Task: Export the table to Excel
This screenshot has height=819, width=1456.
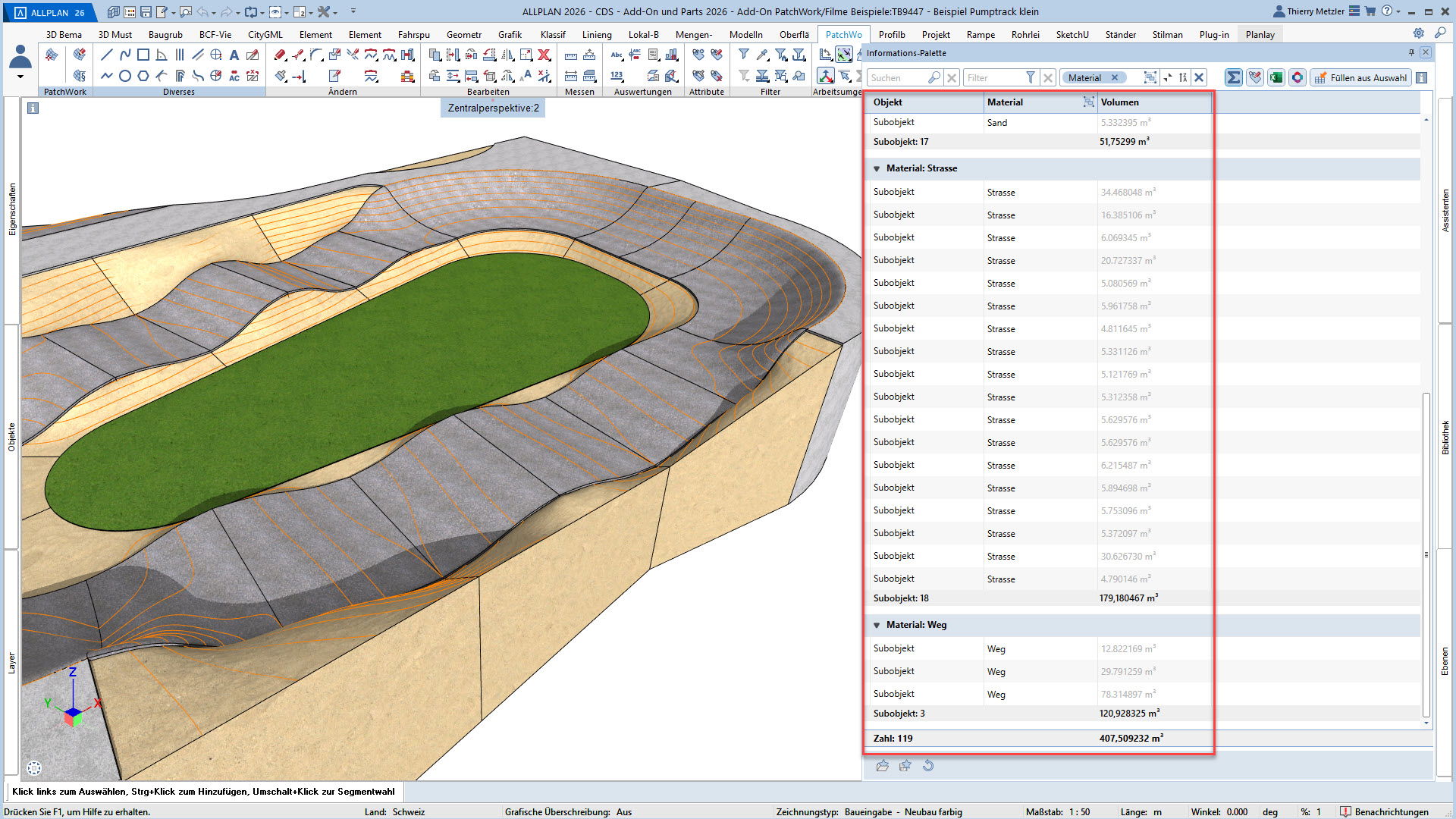Action: [x=1276, y=77]
